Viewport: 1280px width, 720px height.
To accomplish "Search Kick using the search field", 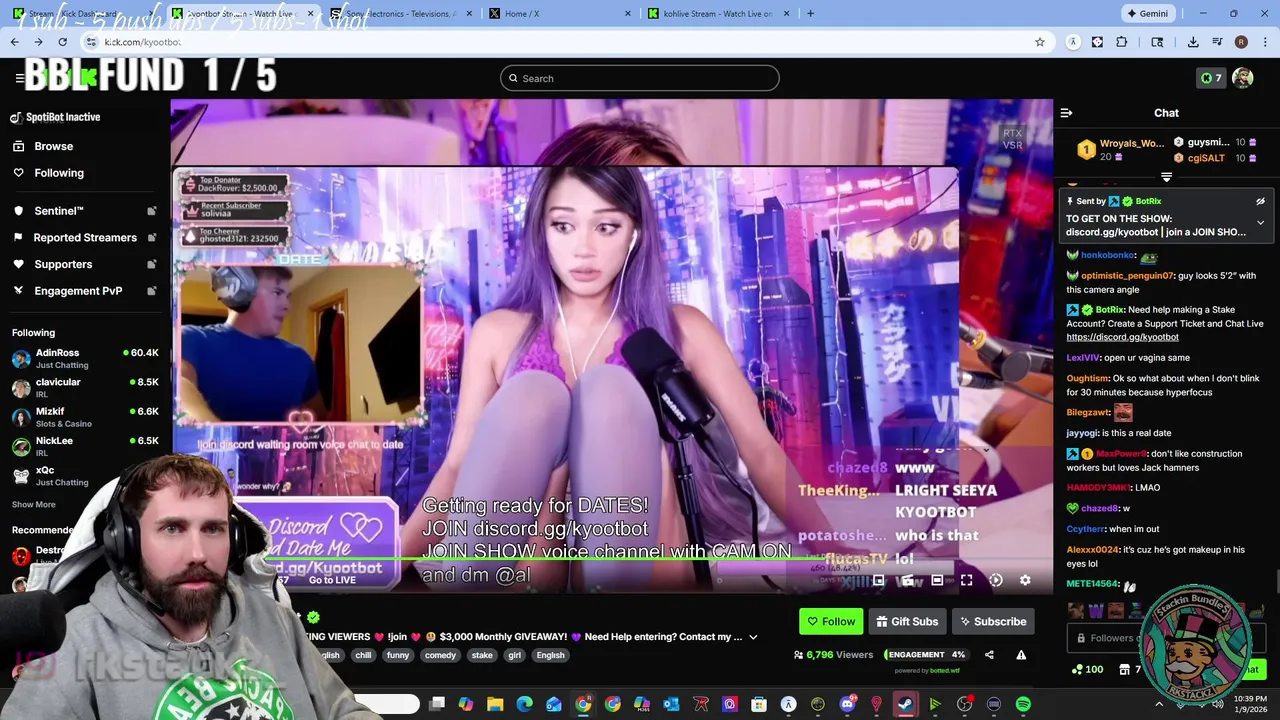I will [640, 78].
